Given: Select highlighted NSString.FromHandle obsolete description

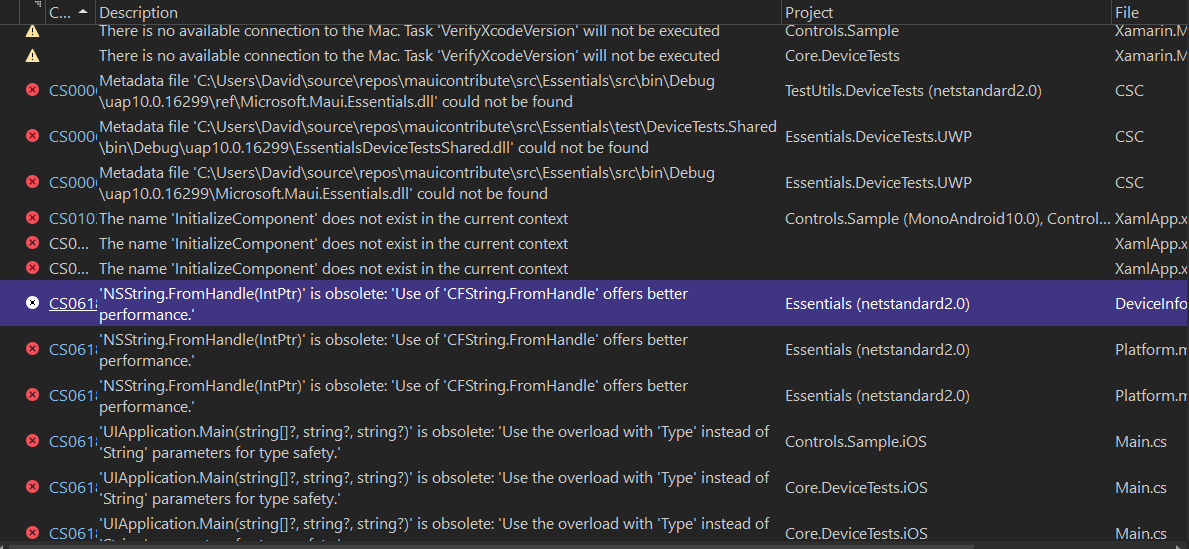Looking at the screenshot, I should (394, 303).
